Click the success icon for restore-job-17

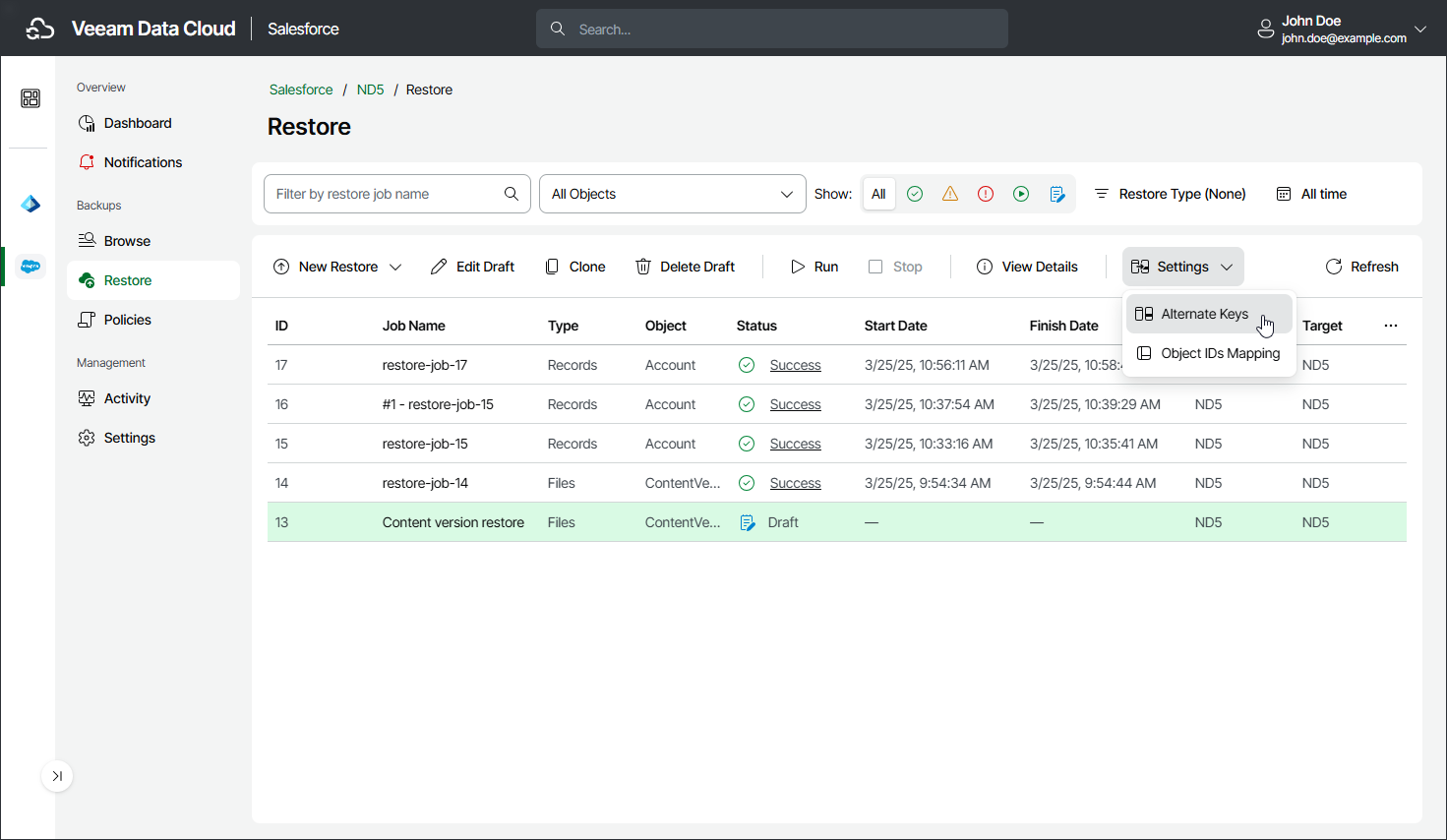click(747, 365)
